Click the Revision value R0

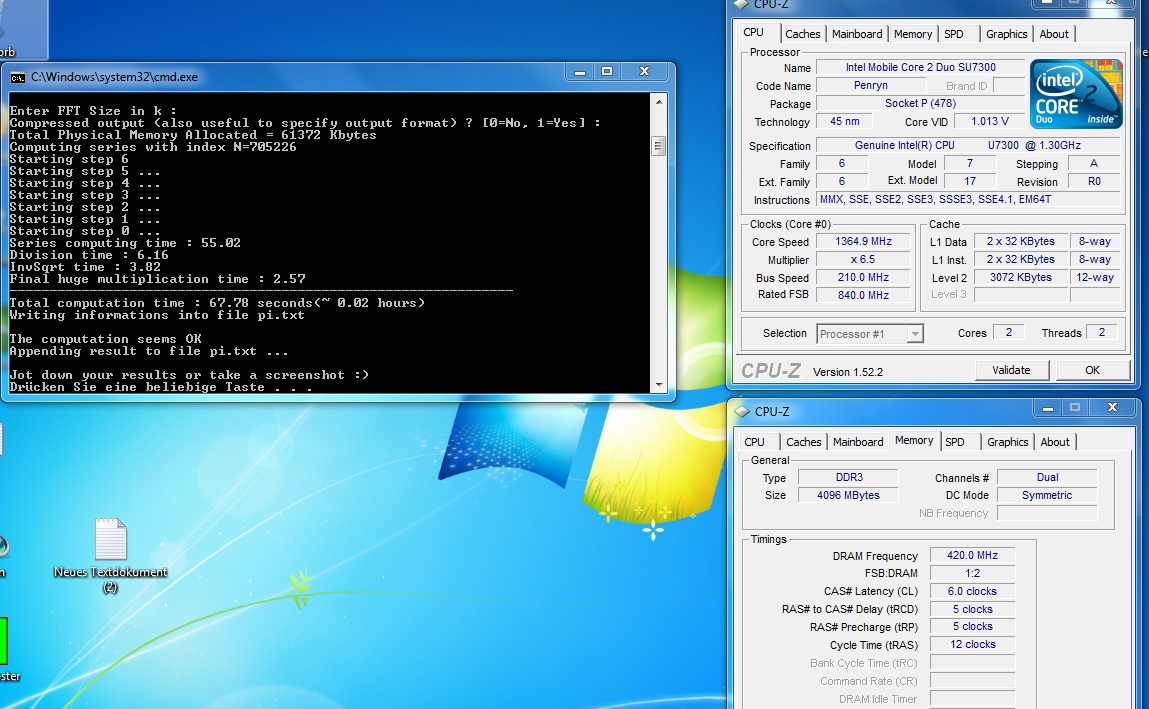point(1094,181)
